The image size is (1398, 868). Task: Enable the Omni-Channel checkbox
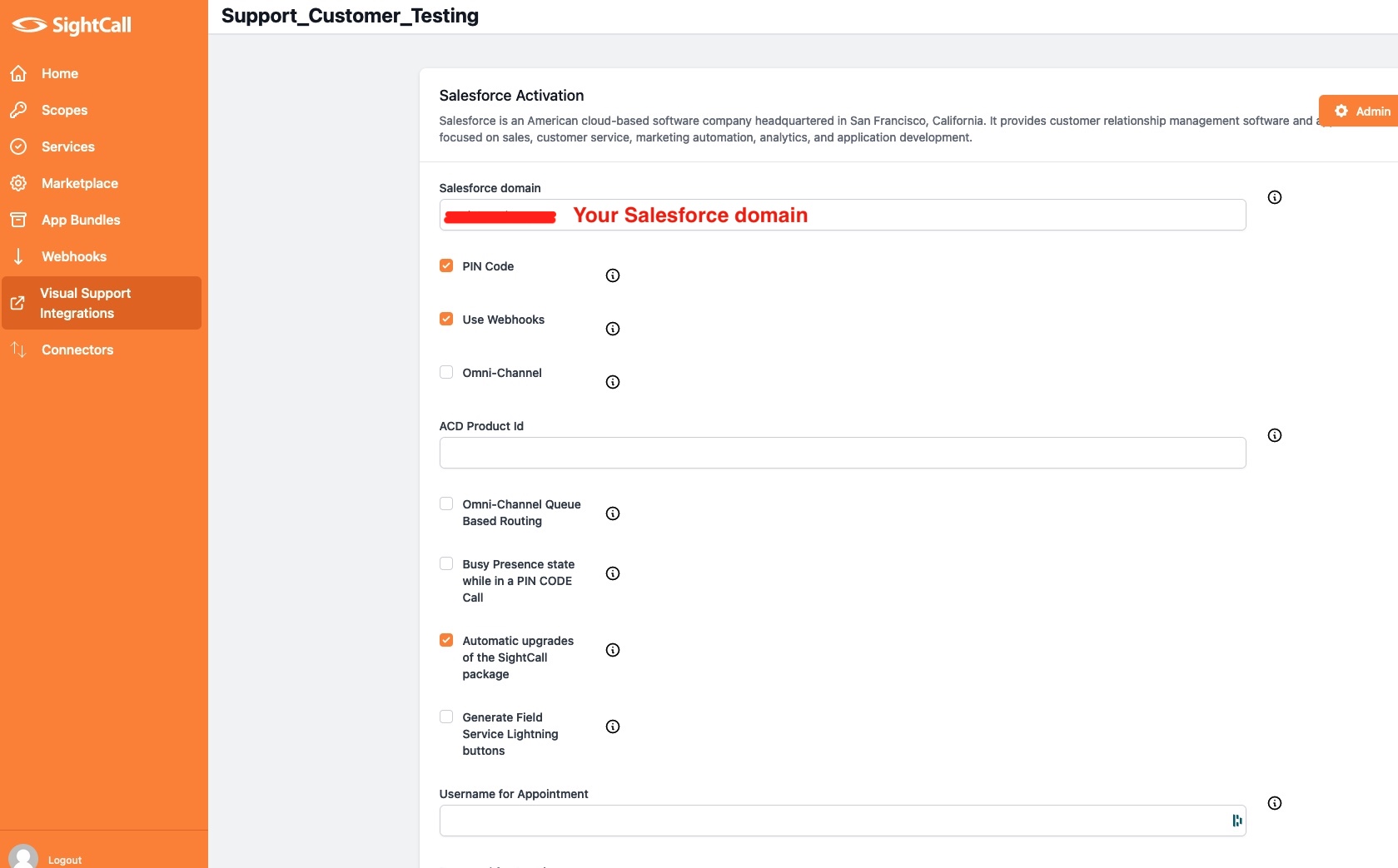pos(446,372)
